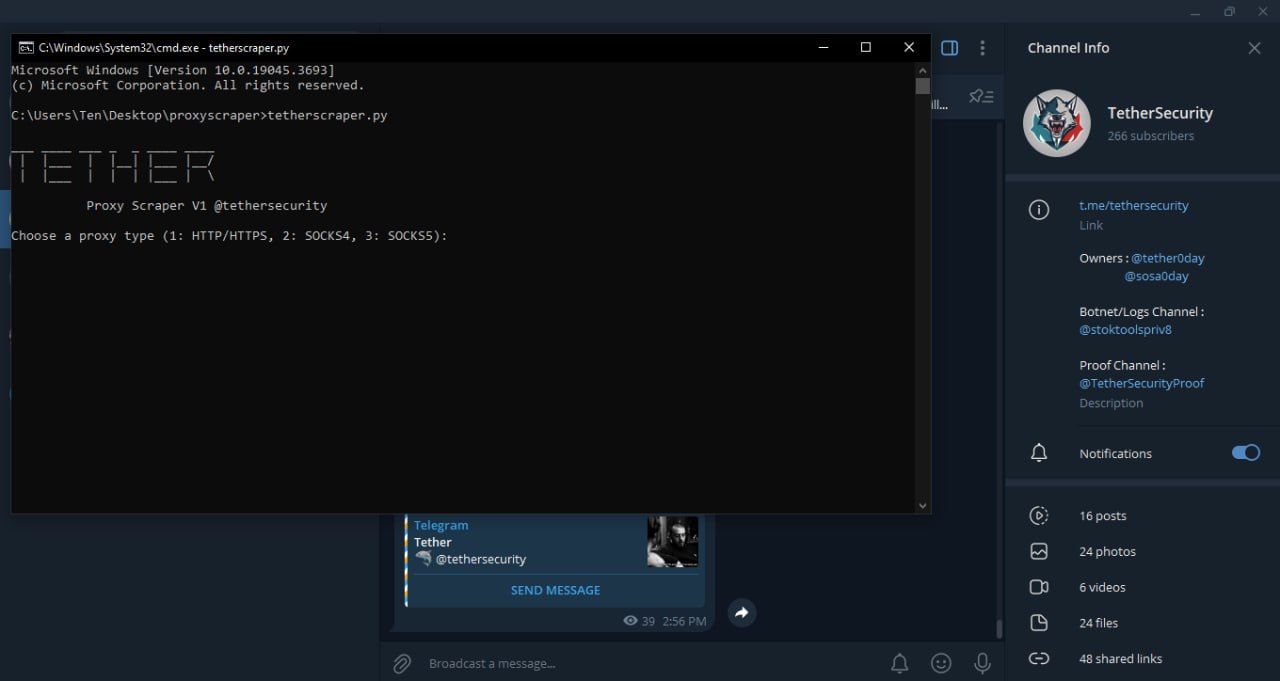The image size is (1280, 681).
Task: Click the attach file paperclip icon
Action: (402, 663)
